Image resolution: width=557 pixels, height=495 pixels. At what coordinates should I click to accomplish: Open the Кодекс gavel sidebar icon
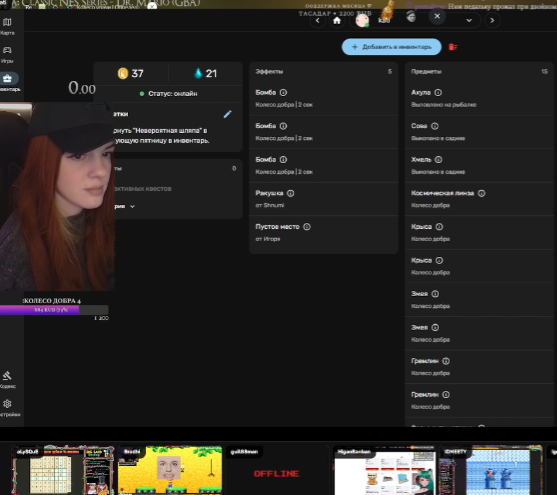point(7,376)
